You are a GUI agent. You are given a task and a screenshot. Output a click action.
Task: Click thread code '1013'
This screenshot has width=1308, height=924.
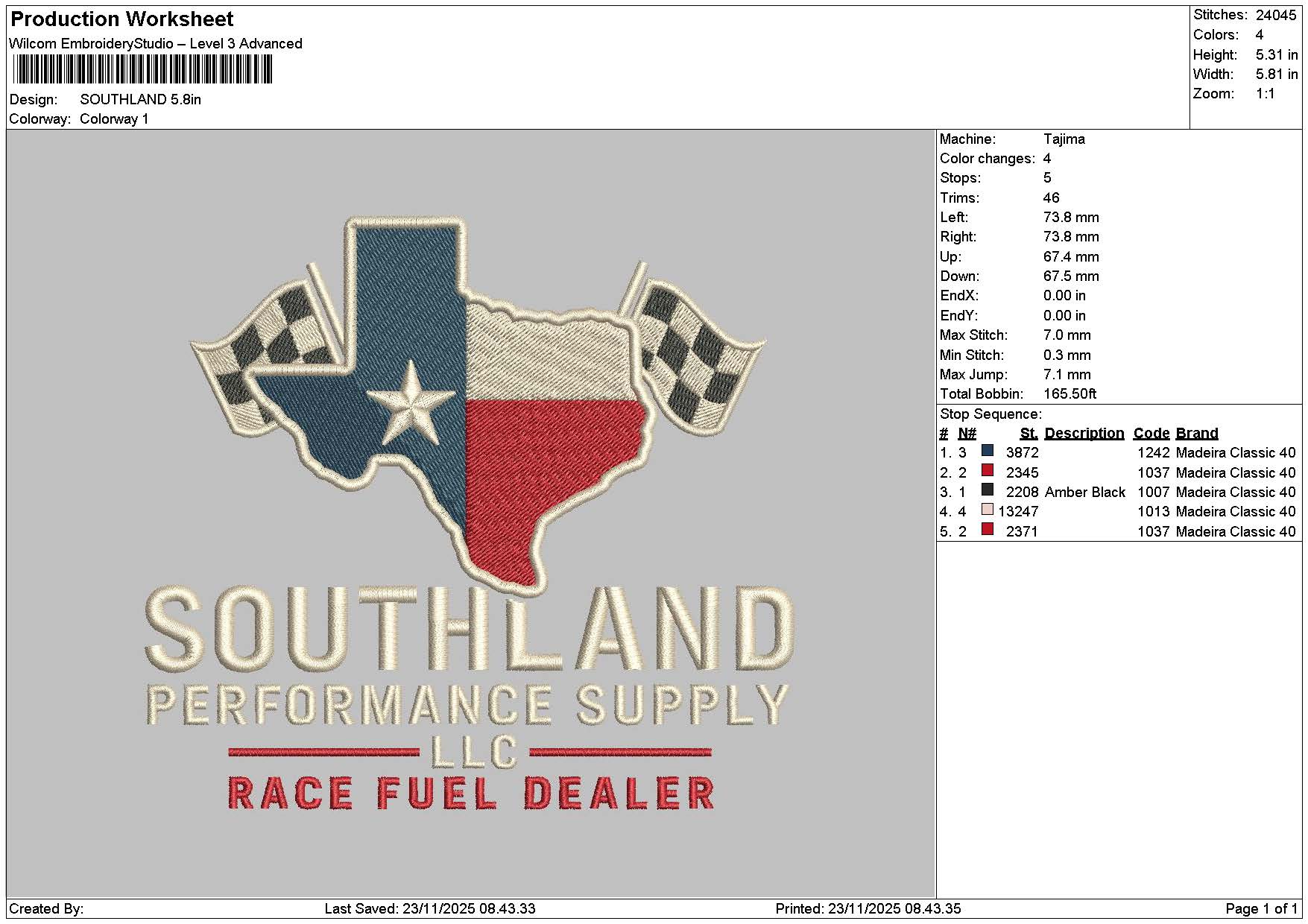pos(1154,512)
